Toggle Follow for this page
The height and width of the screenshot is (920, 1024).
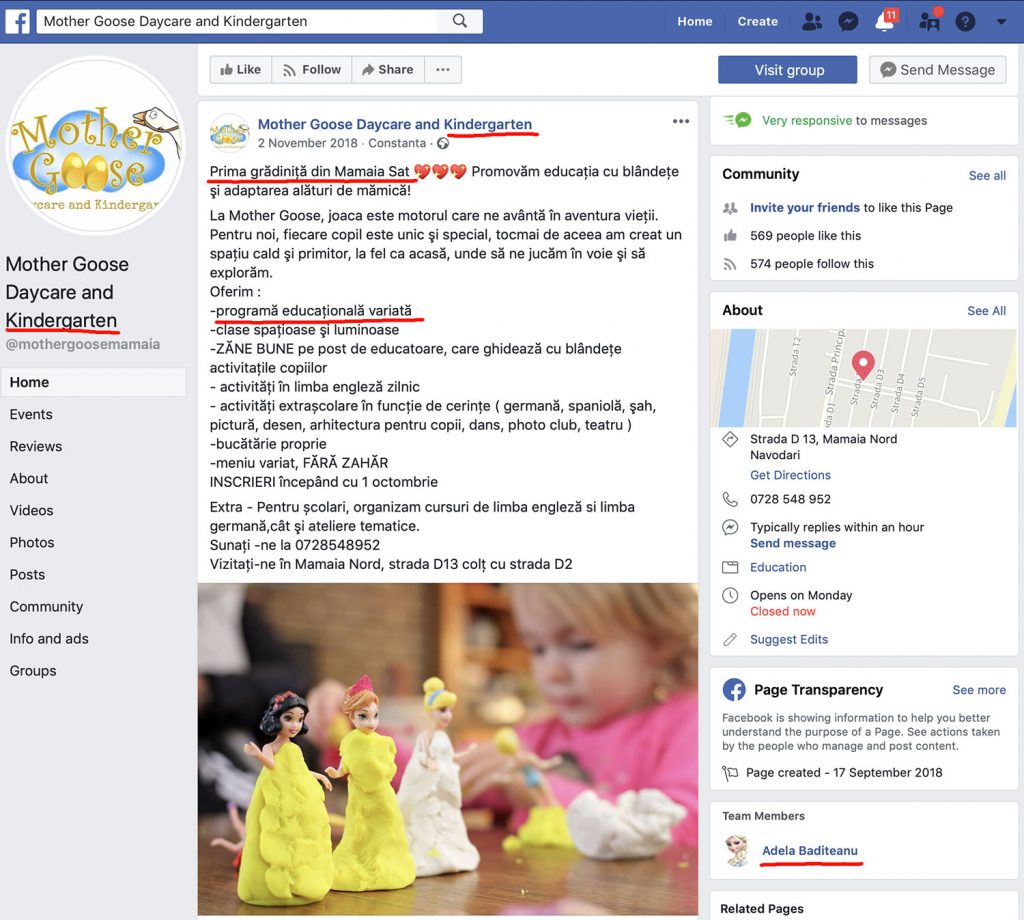coord(312,70)
